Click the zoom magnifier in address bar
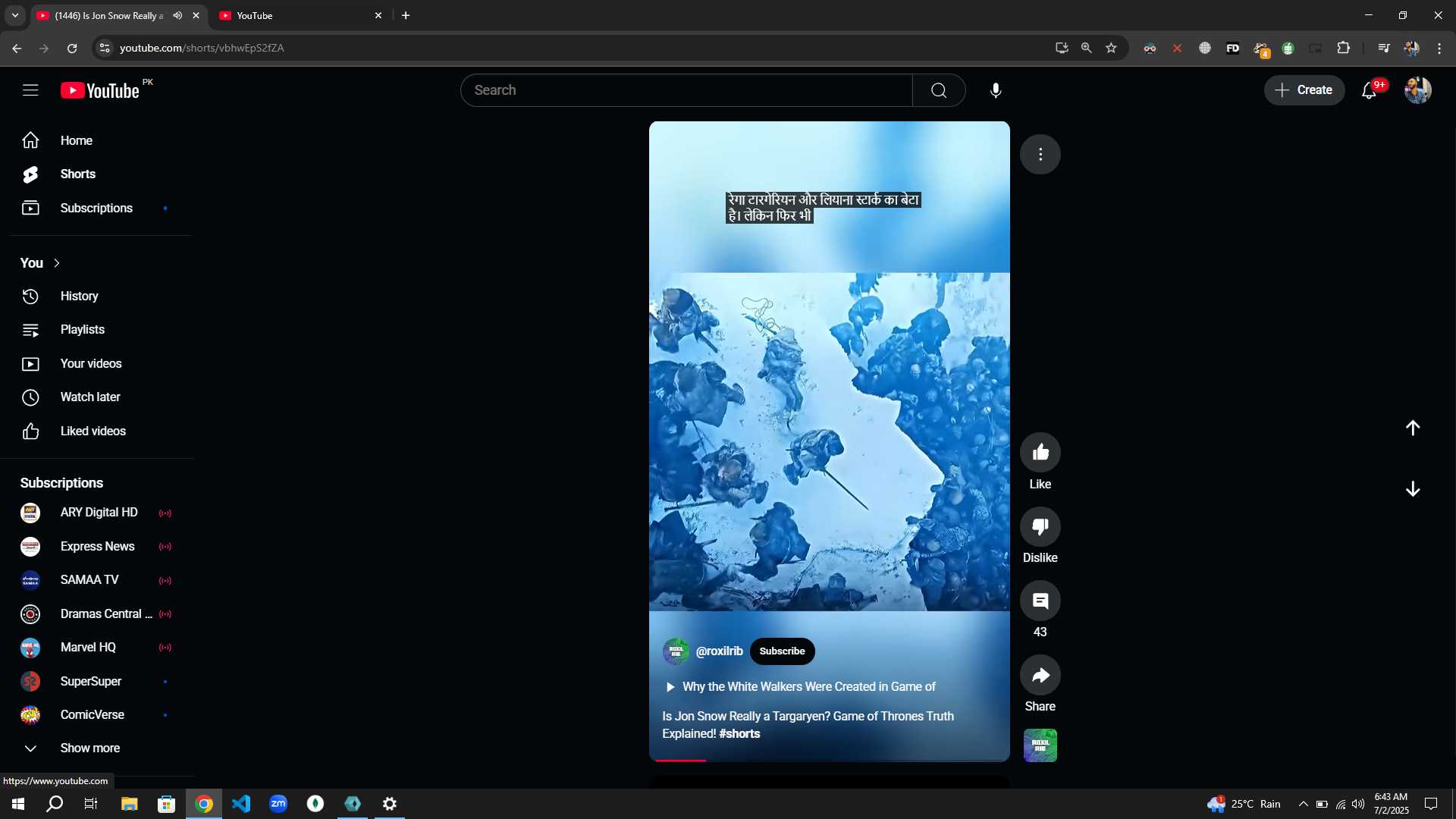This screenshot has width=1456, height=819. (1087, 48)
